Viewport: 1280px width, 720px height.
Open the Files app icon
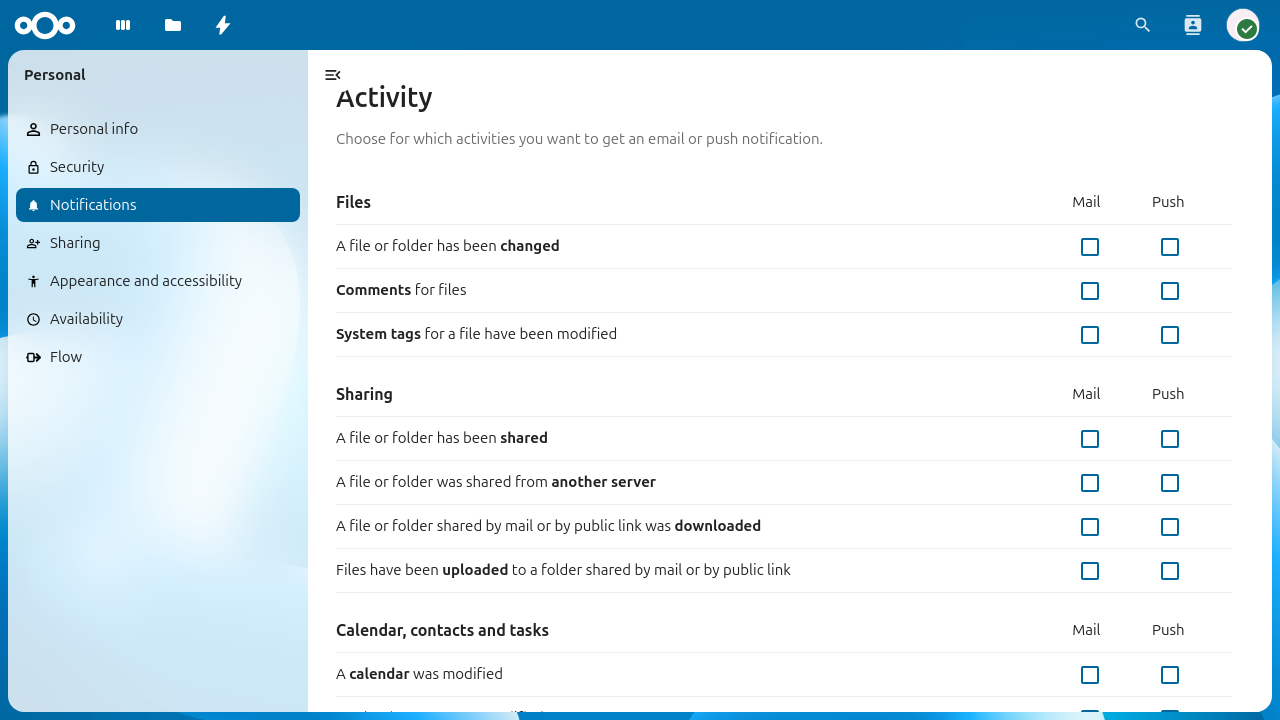pyautogui.click(x=172, y=25)
